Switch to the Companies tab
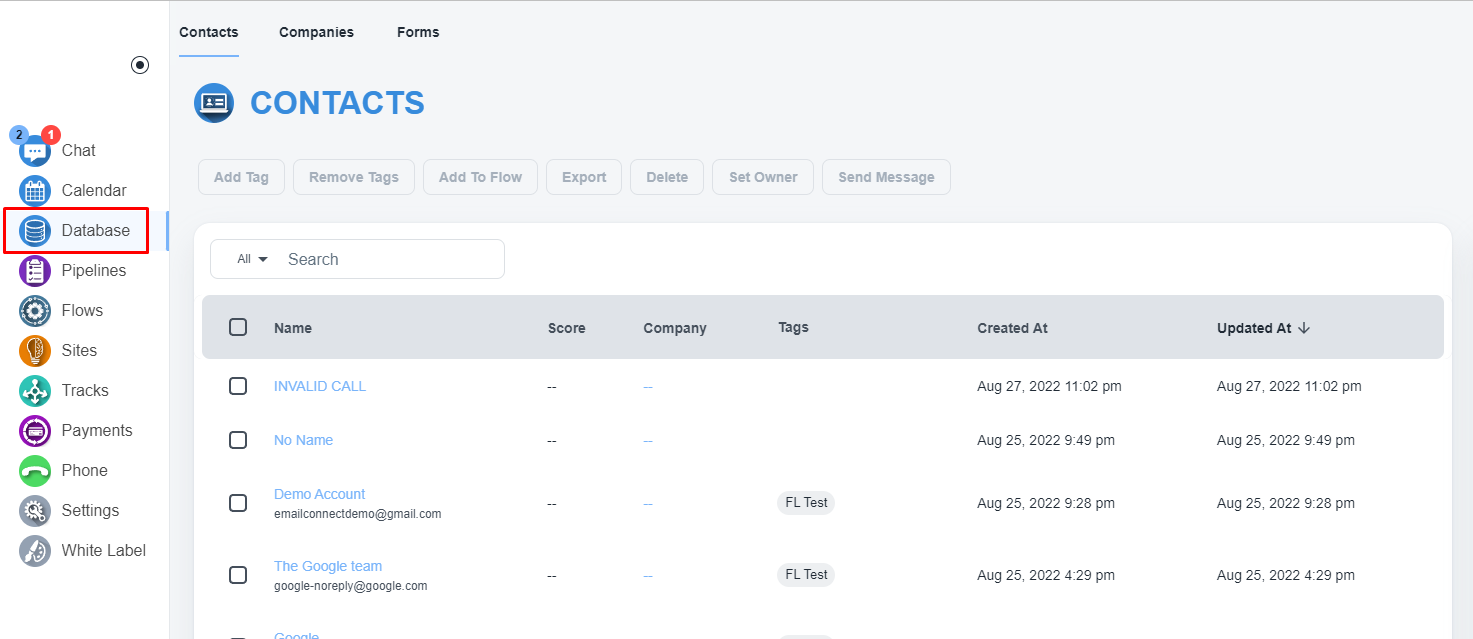The image size is (1473, 639). (316, 32)
